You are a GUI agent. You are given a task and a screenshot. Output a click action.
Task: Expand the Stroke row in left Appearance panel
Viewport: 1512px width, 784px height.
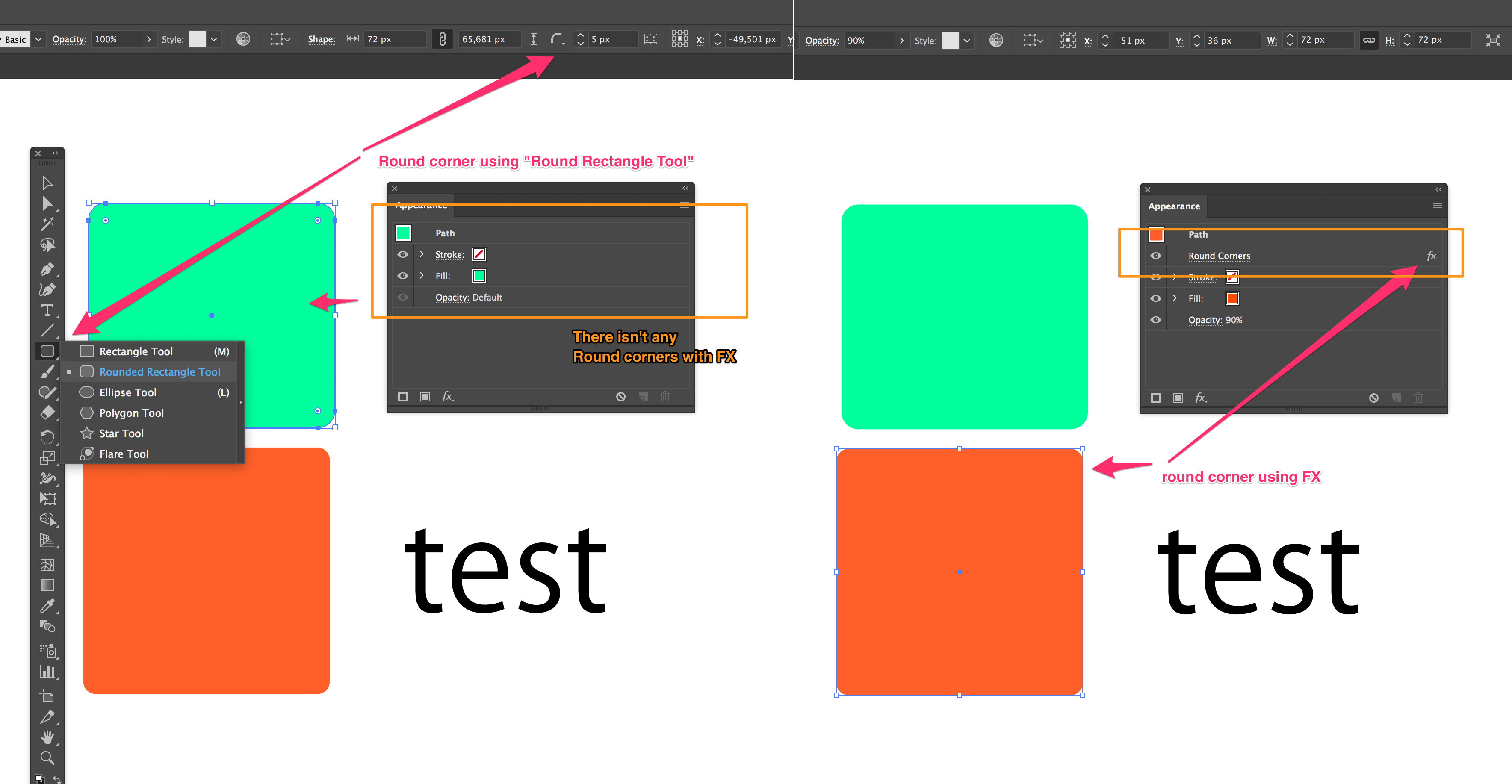422,254
